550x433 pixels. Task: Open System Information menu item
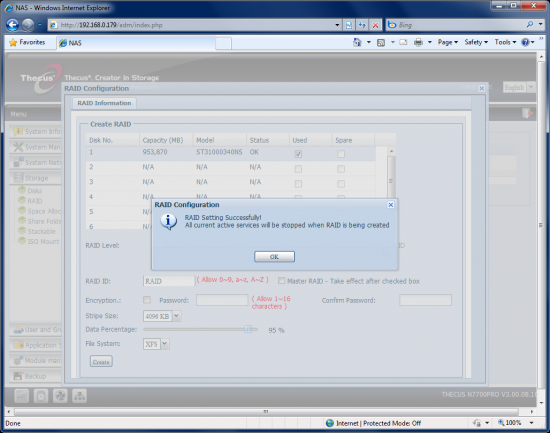[x=36, y=131]
